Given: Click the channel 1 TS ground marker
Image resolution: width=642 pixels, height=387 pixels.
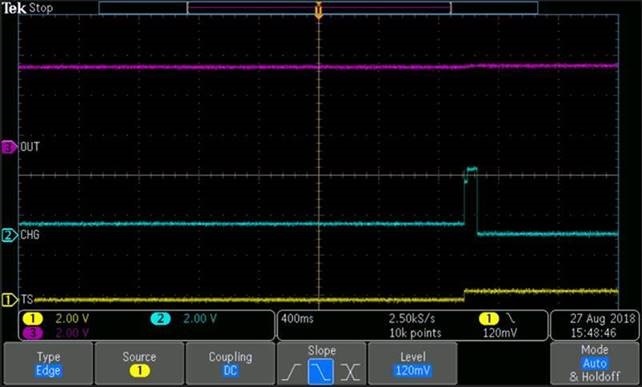Looking at the screenshot, I should click(x=9, y=300).
